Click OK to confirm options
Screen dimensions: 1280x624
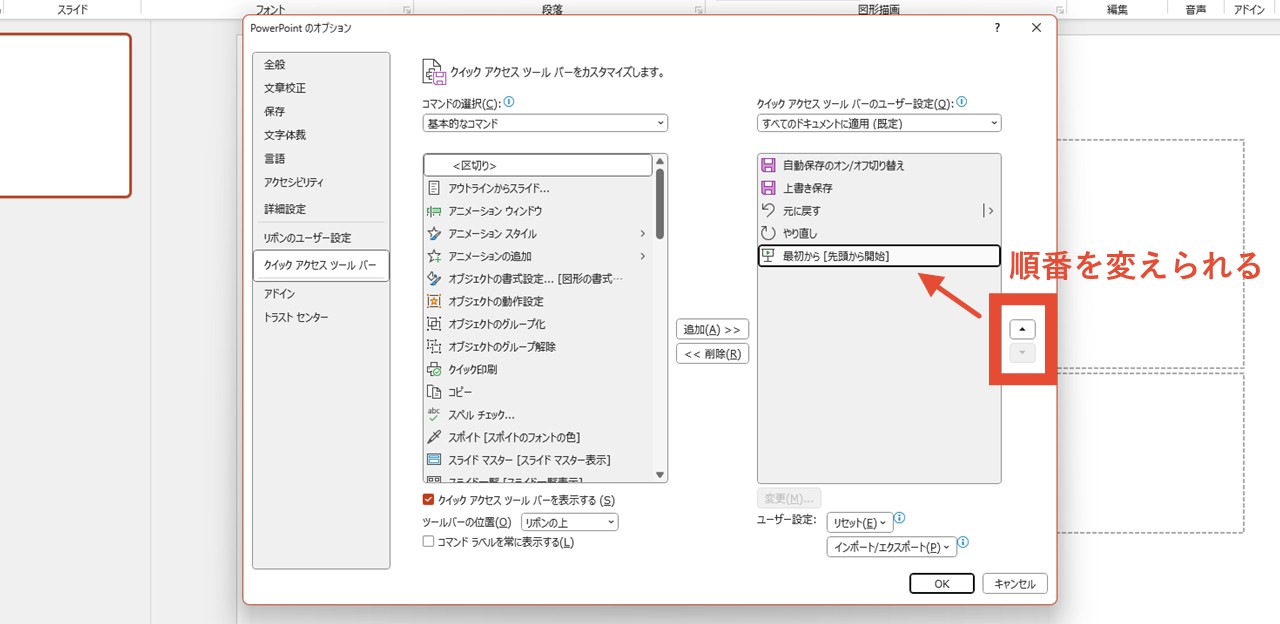coord(942,583)
